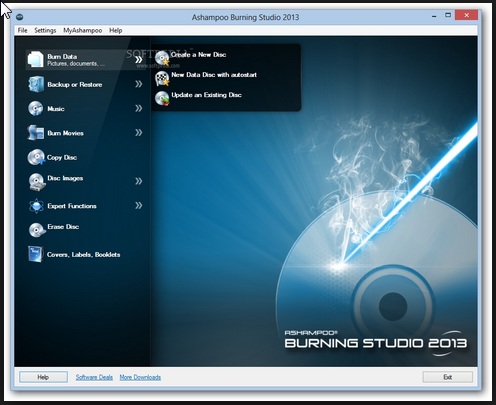
Task: Select the Music label
Action: point(56,109)
